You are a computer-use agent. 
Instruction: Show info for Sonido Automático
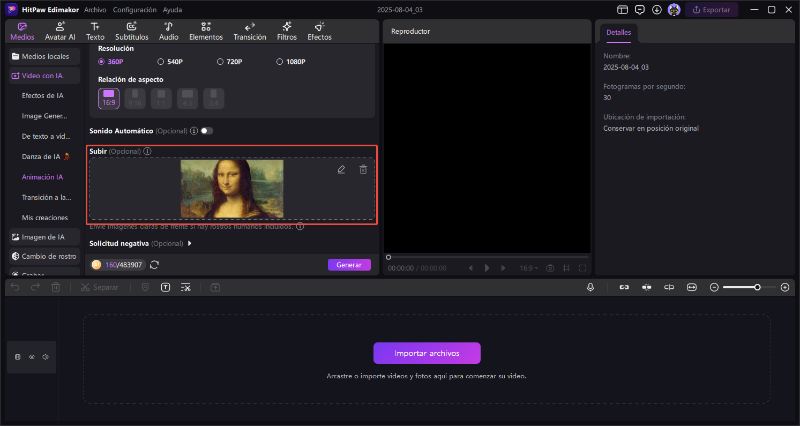tap(194, 131)
